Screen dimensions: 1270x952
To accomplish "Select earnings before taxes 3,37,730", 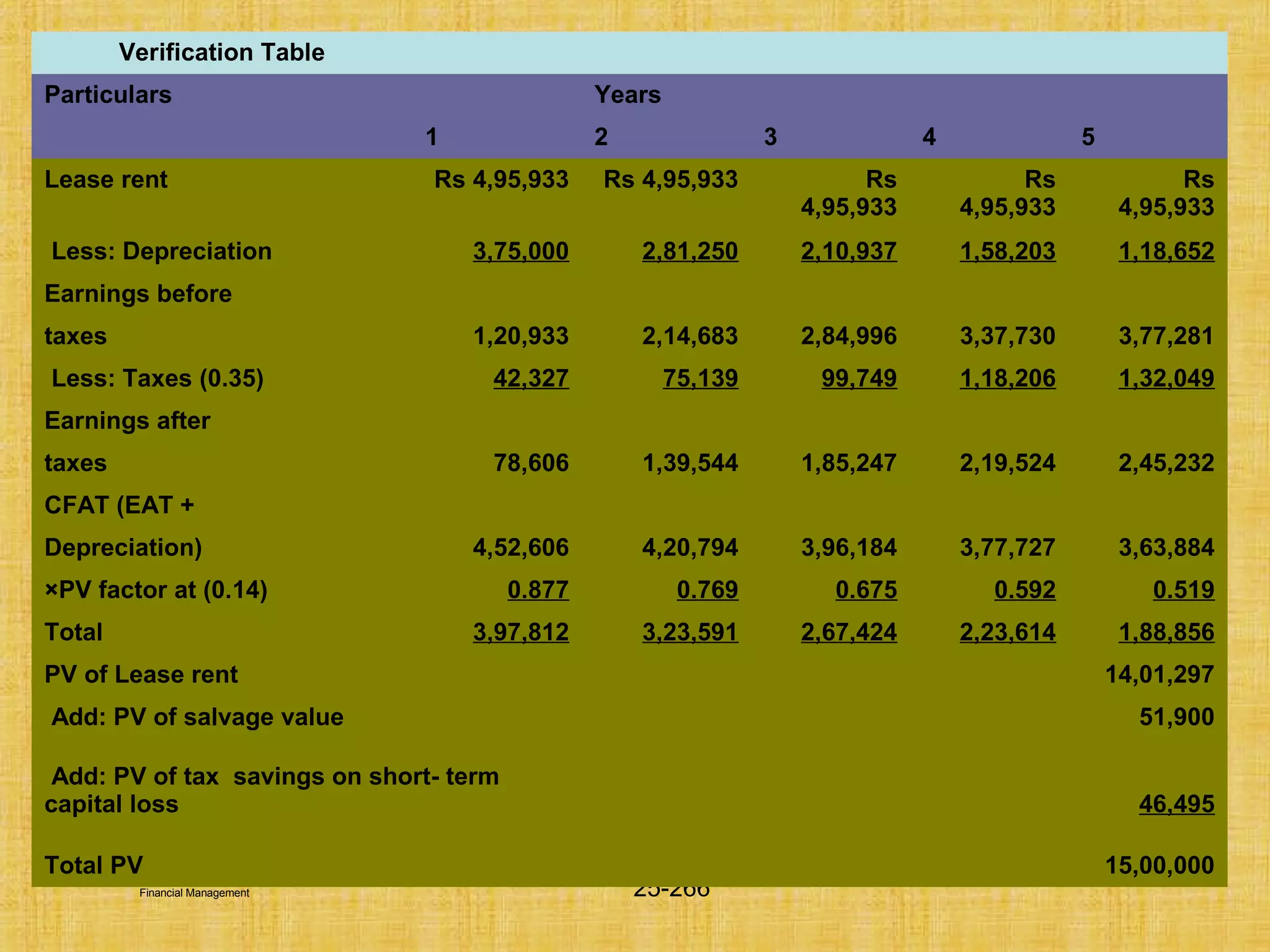I will (1008, 336).
